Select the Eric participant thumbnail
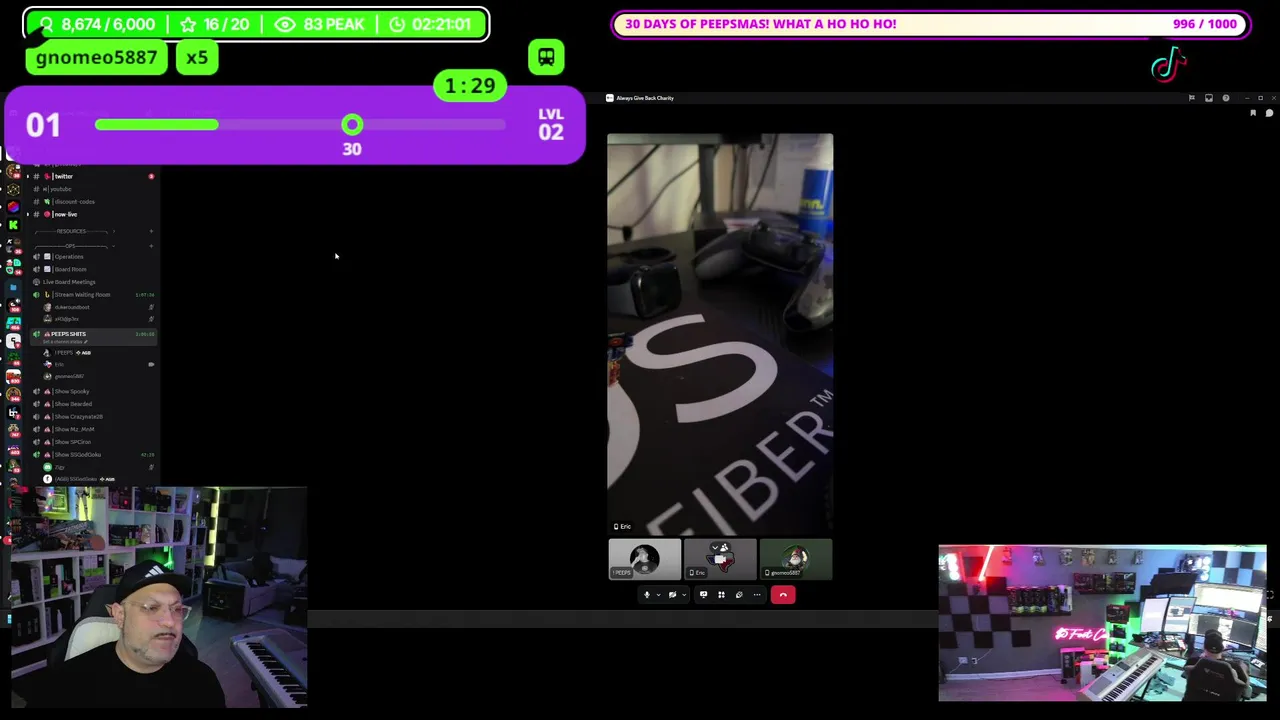This screenshot has width=1280, height=720. 720,559
